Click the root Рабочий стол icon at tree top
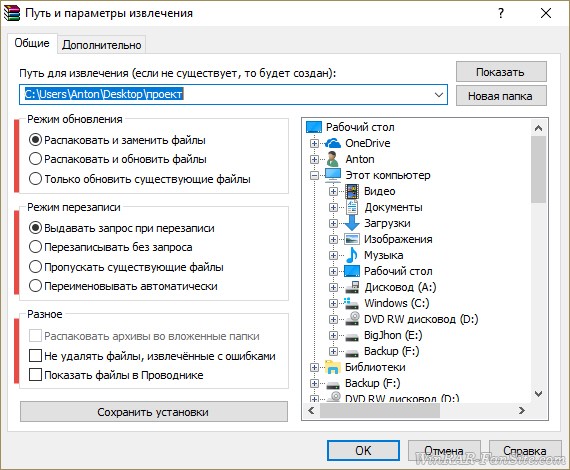The height and width of the screenshot is (470, 570). [x=314, y=127]
